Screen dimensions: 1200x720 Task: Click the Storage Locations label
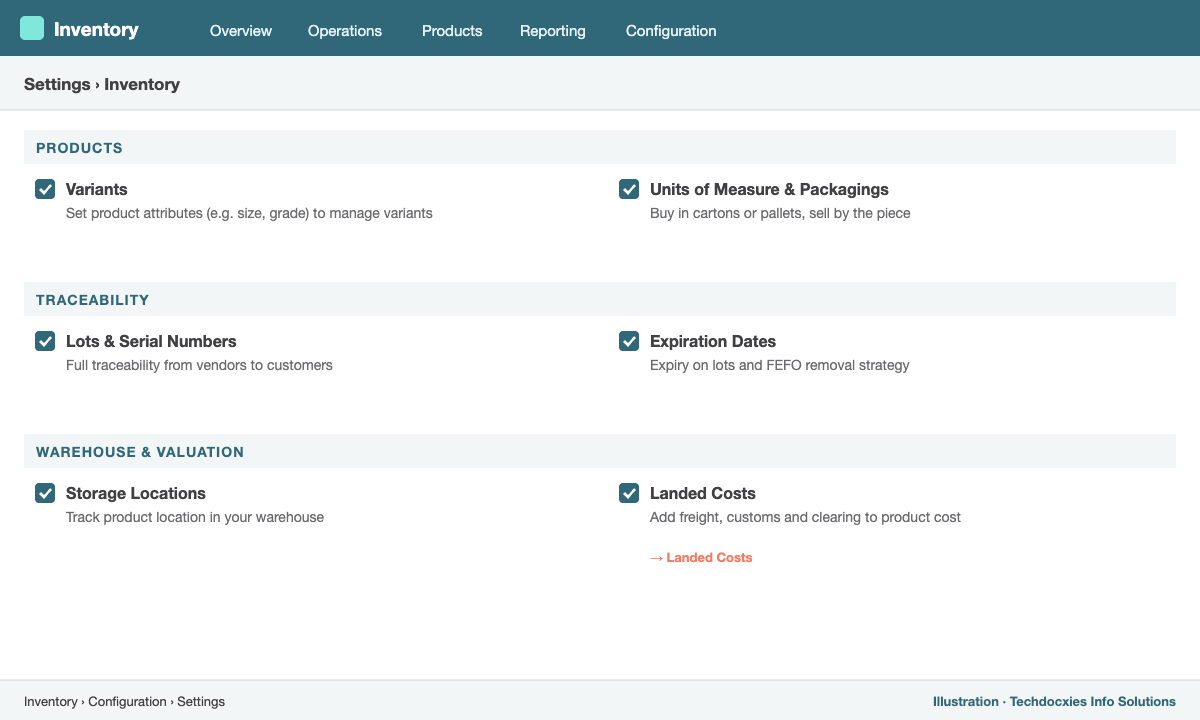point(136,493)
